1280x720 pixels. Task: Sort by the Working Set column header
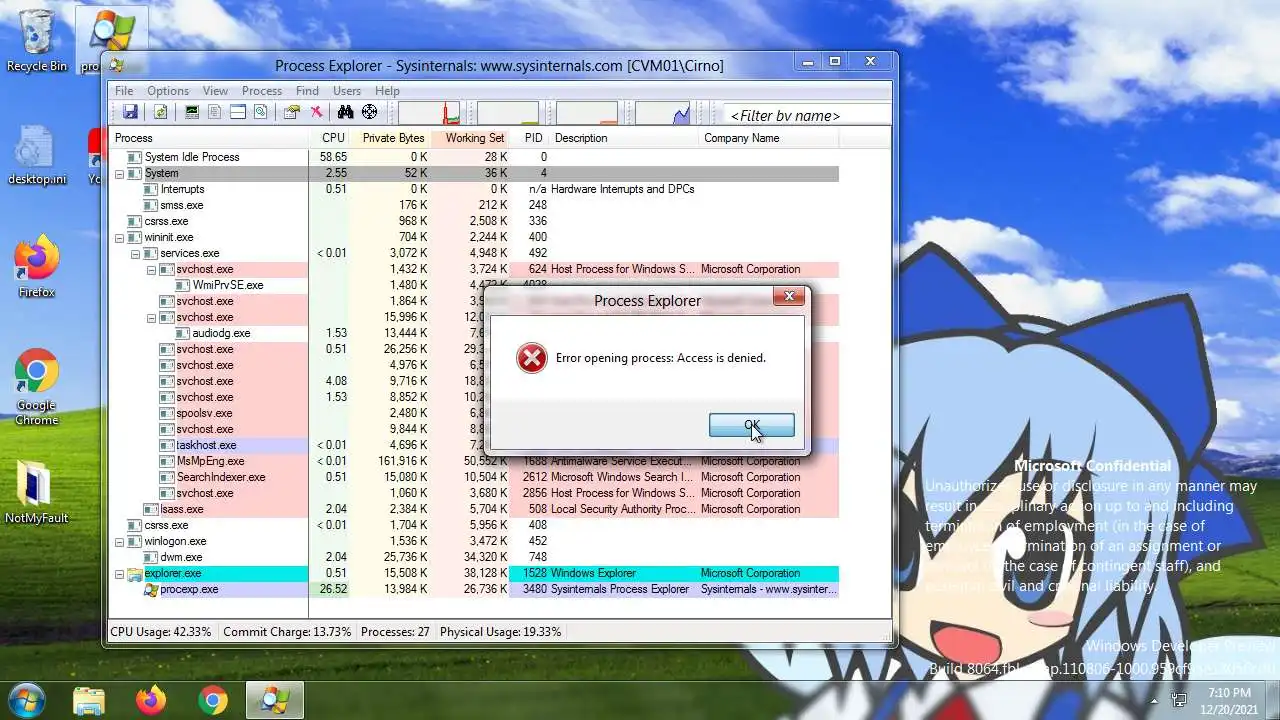click(471, 138)
